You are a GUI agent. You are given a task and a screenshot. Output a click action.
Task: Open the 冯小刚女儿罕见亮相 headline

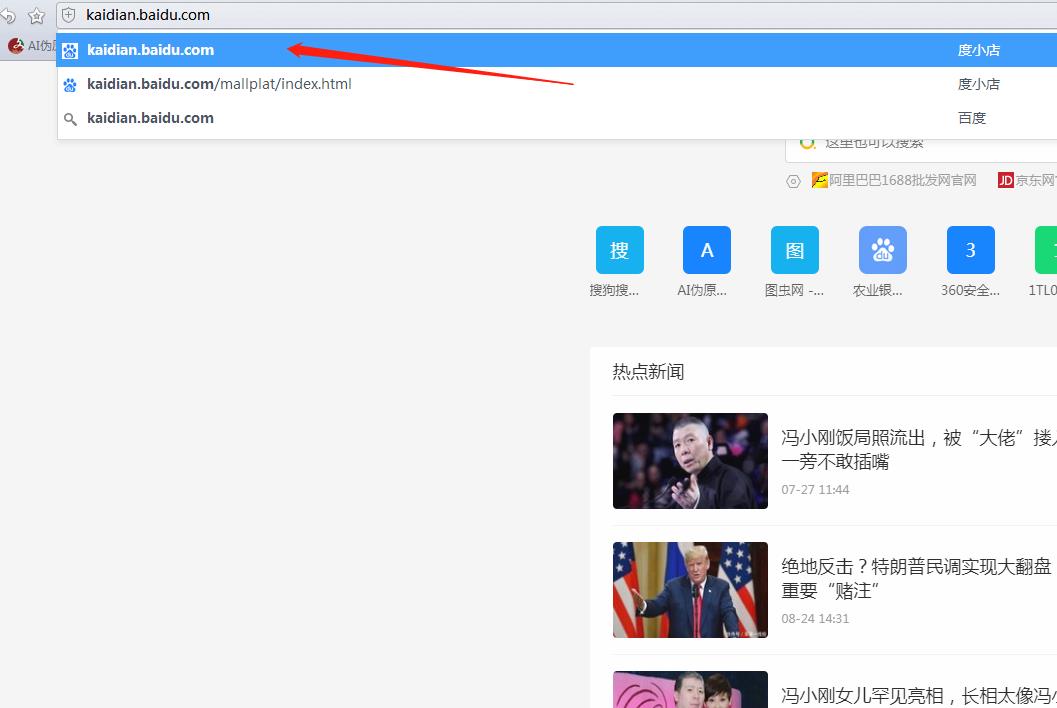(x=919, y=695)
